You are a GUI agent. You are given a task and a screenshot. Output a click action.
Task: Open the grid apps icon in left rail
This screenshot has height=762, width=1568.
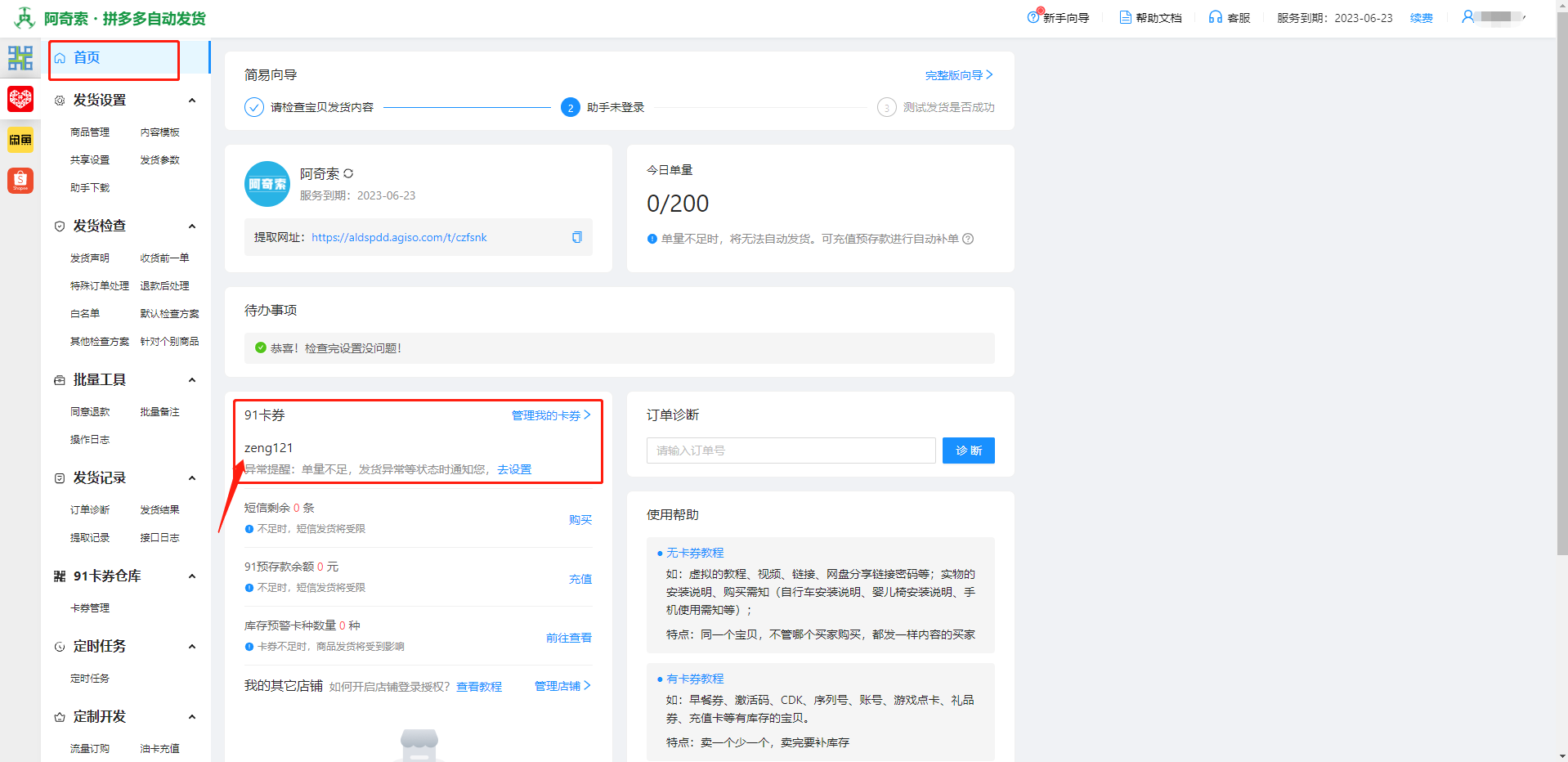pyautogui.click(x=20, y=58)
